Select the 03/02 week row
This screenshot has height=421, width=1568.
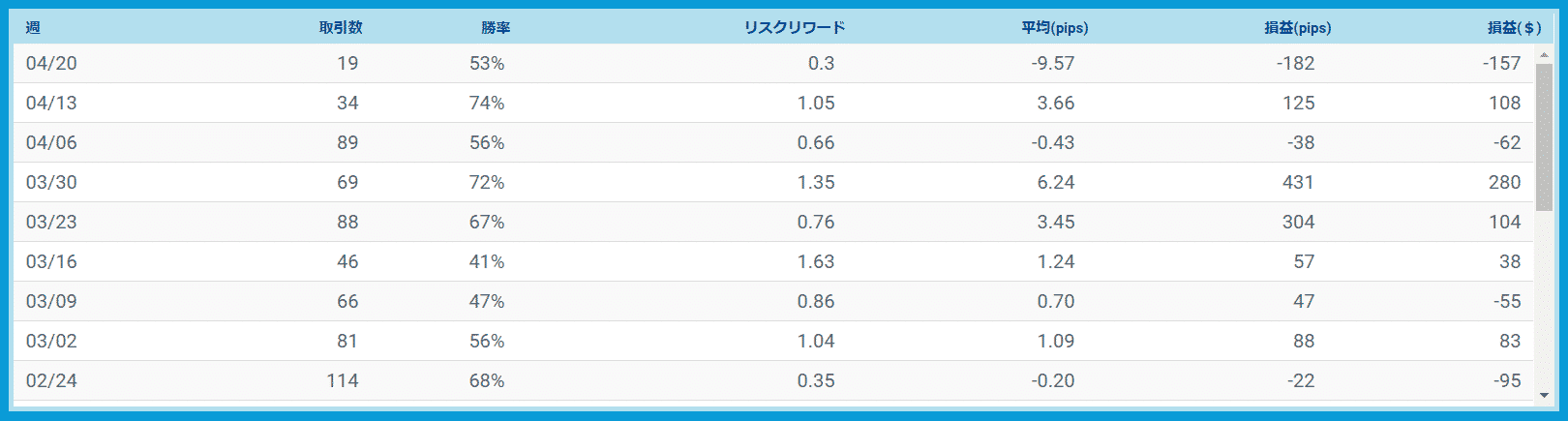774,341
